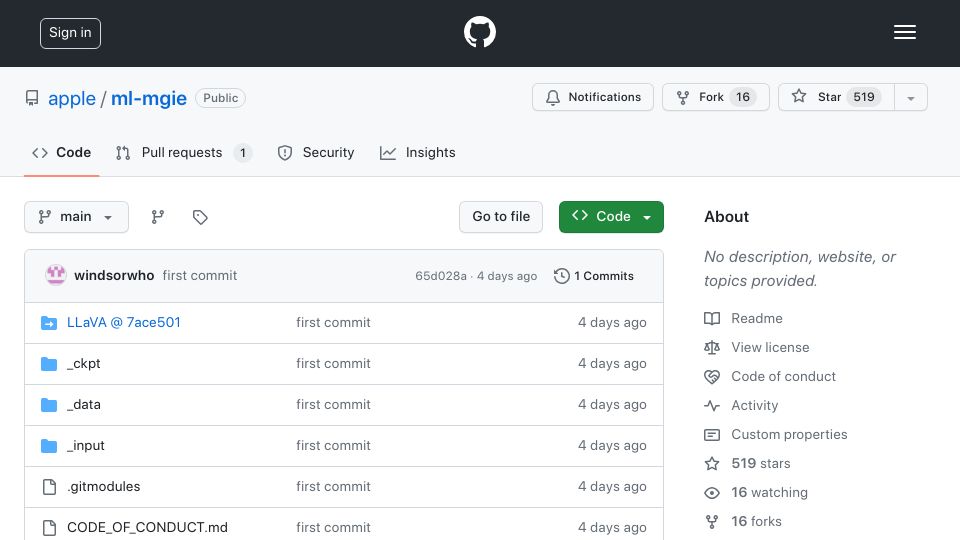Click the Public visibility badge
Viewport: 960px width, 540px height.
(220, 98)
